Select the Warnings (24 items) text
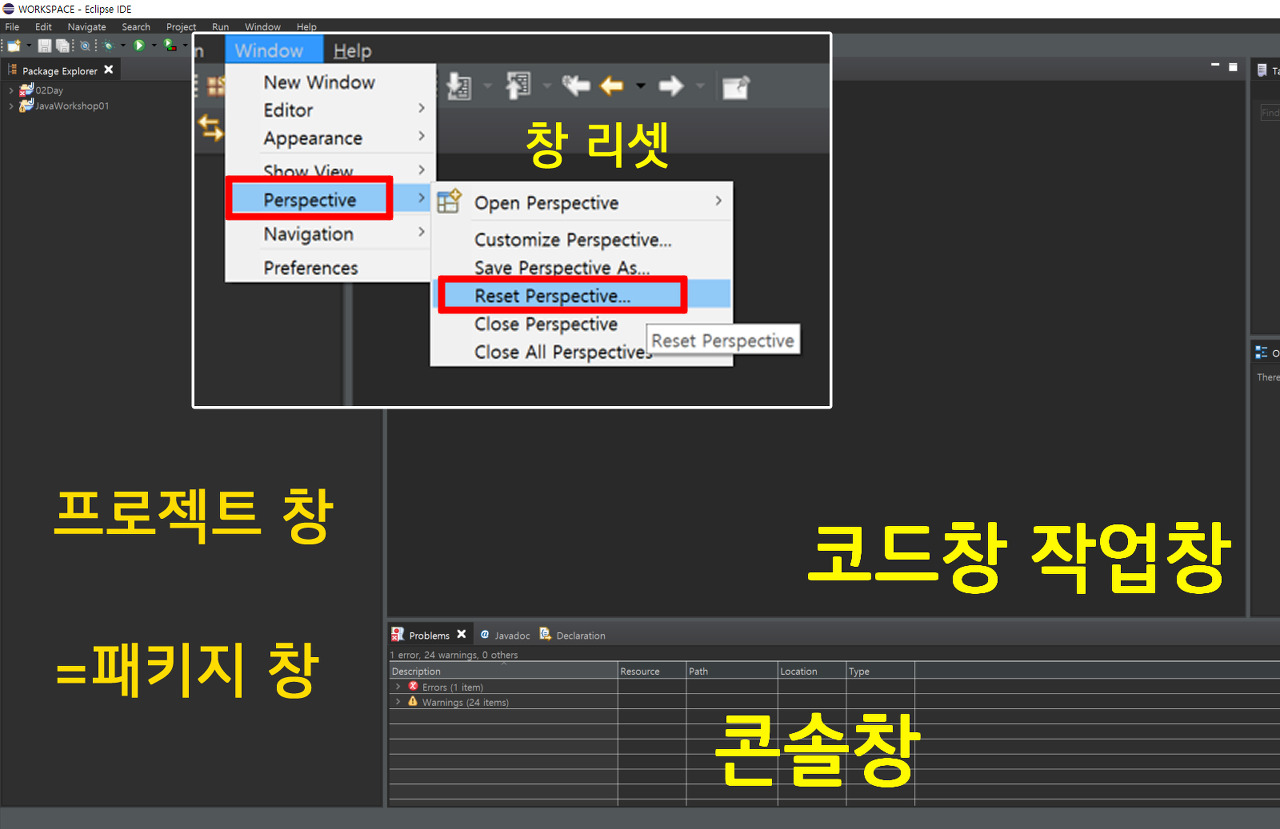Screen dimensions: 1280x829 (465, 702)
